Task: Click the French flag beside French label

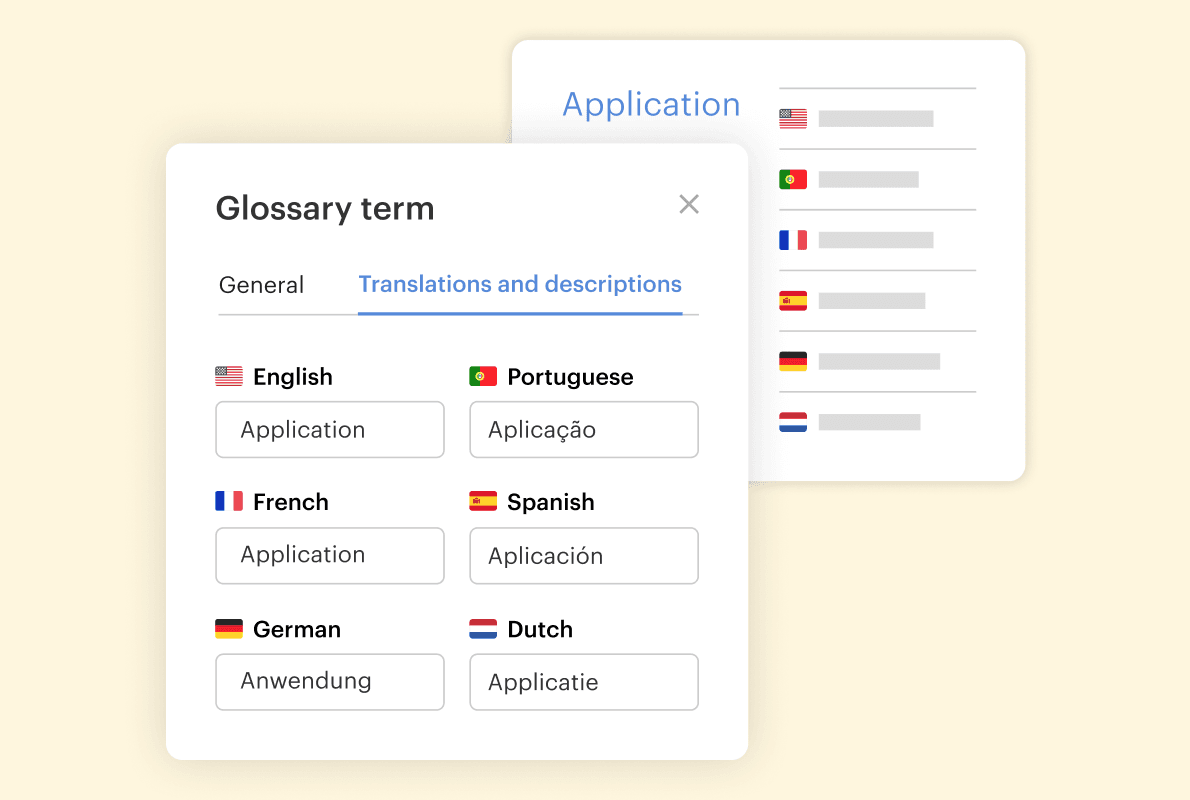Action: click(x=229, y=502)
